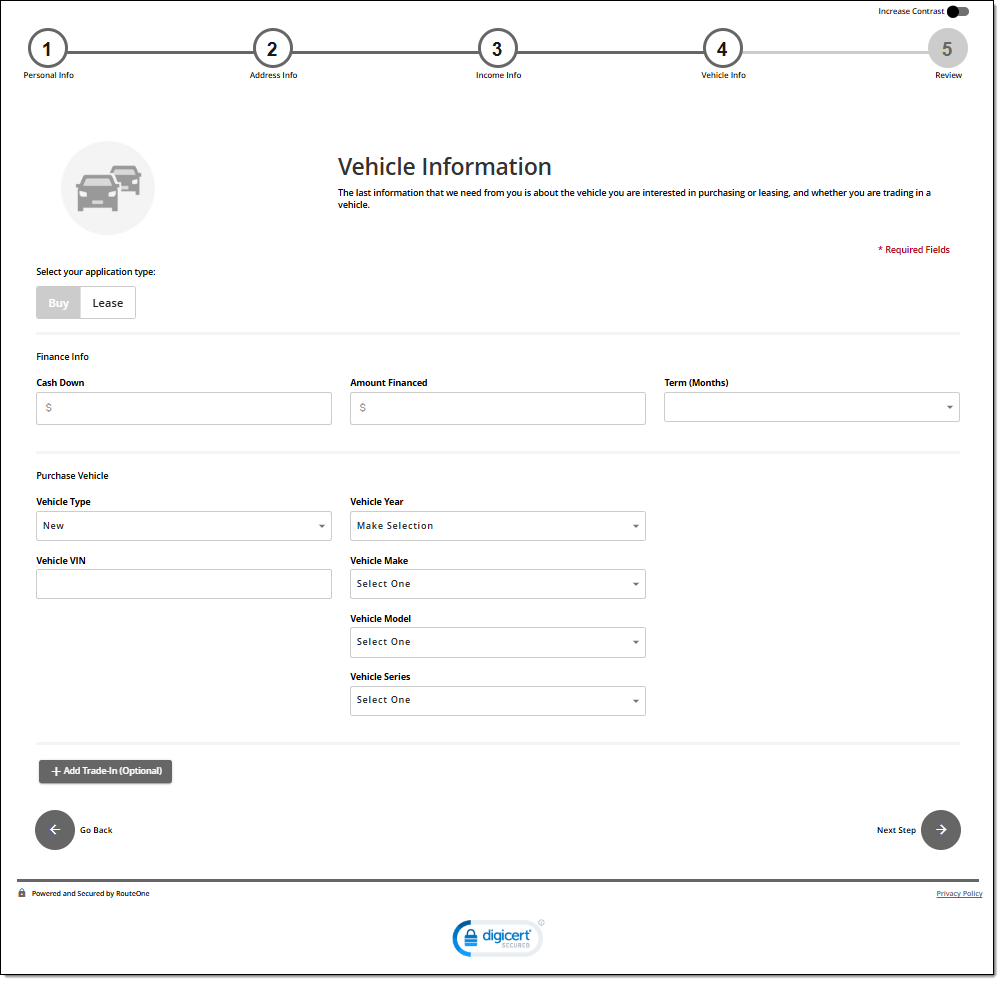
Task: Jump to step 3 Income Info
Action: pos(497,48)
